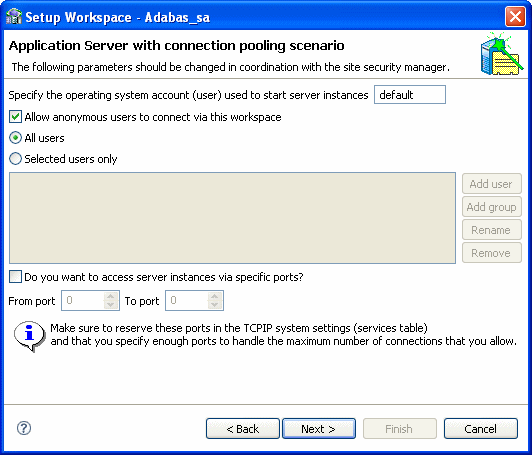Click the Remove button
Viewport: 532px width, 455px height.
(x=492, y=253)
